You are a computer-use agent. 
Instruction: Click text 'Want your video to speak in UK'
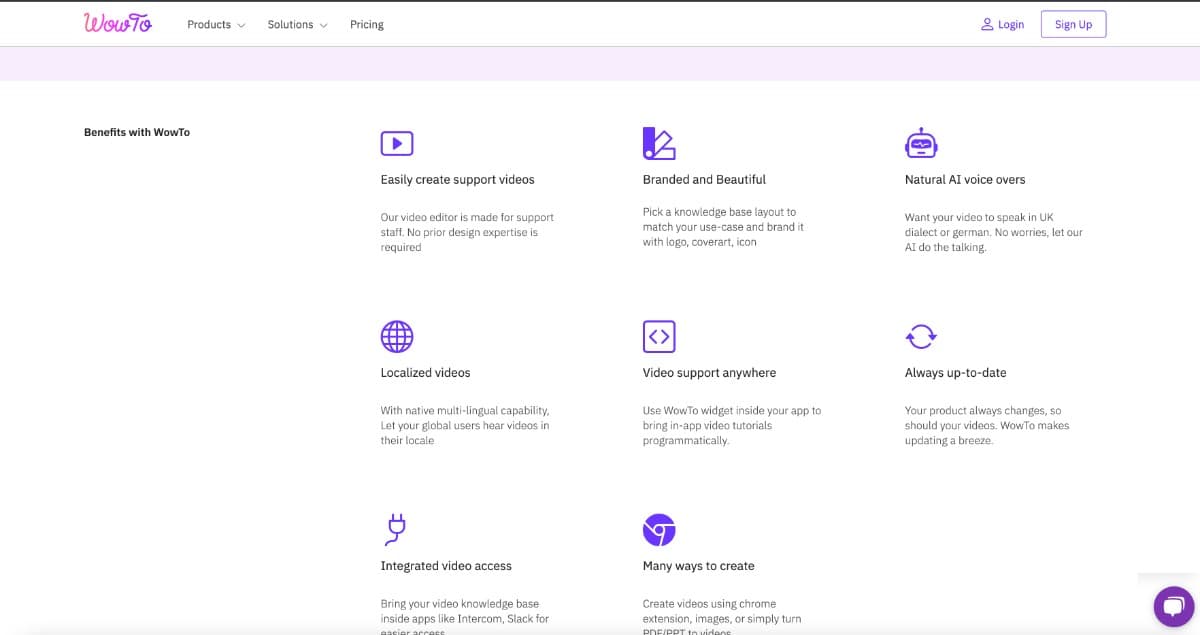pos(979,217)
